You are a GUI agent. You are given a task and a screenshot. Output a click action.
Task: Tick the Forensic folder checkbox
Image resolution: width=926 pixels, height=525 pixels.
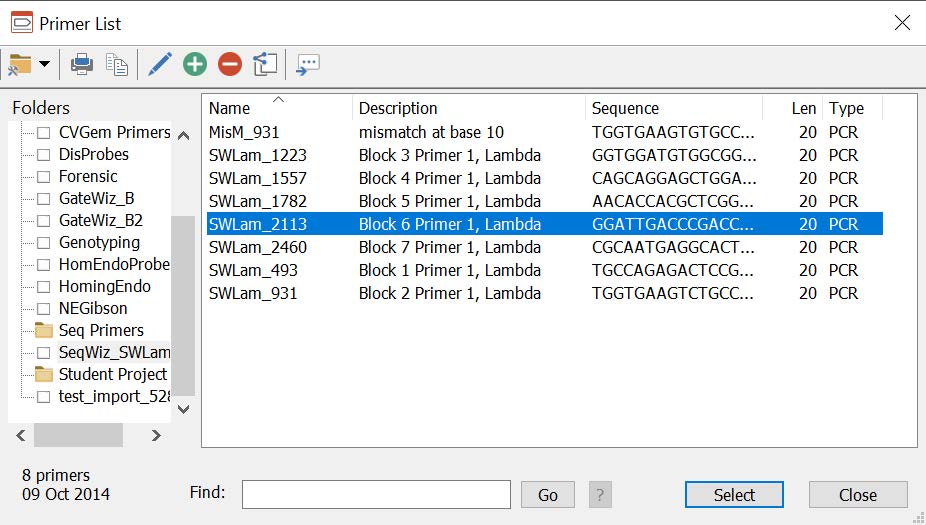tap(44, 177)
